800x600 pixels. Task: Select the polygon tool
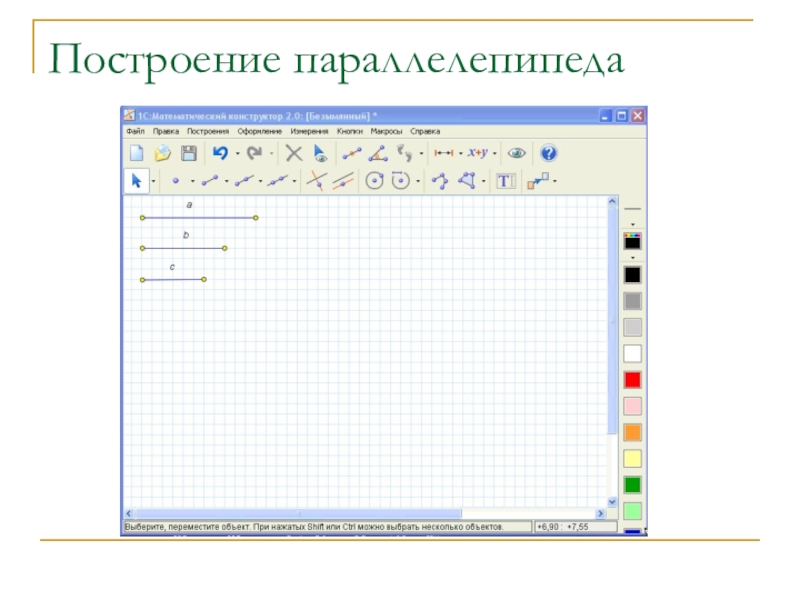[x=467, y=181]
